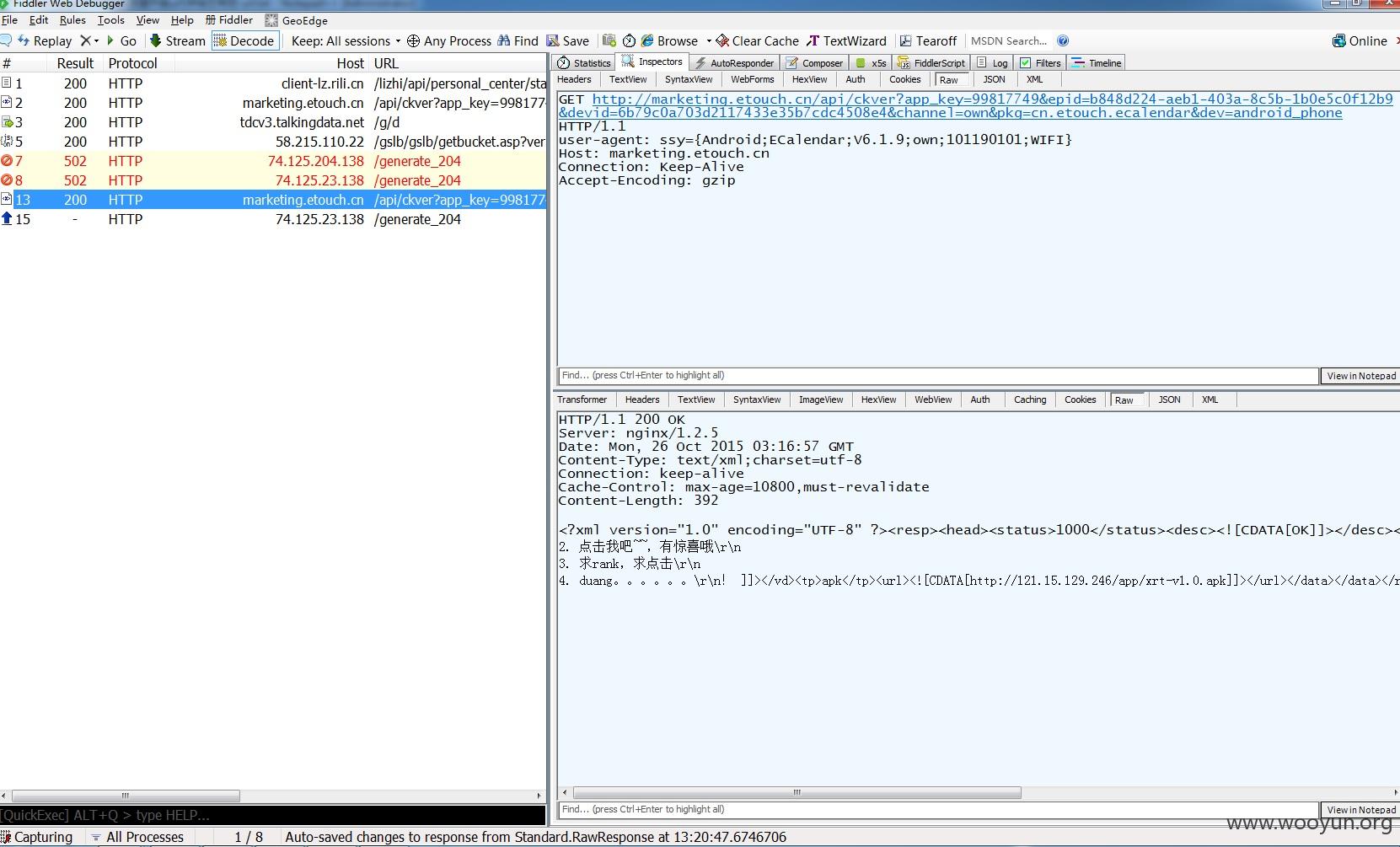Screen dimensions: 1400x847
Task: Open the Remove sessions X dropdown
Action: coord(89,40)
